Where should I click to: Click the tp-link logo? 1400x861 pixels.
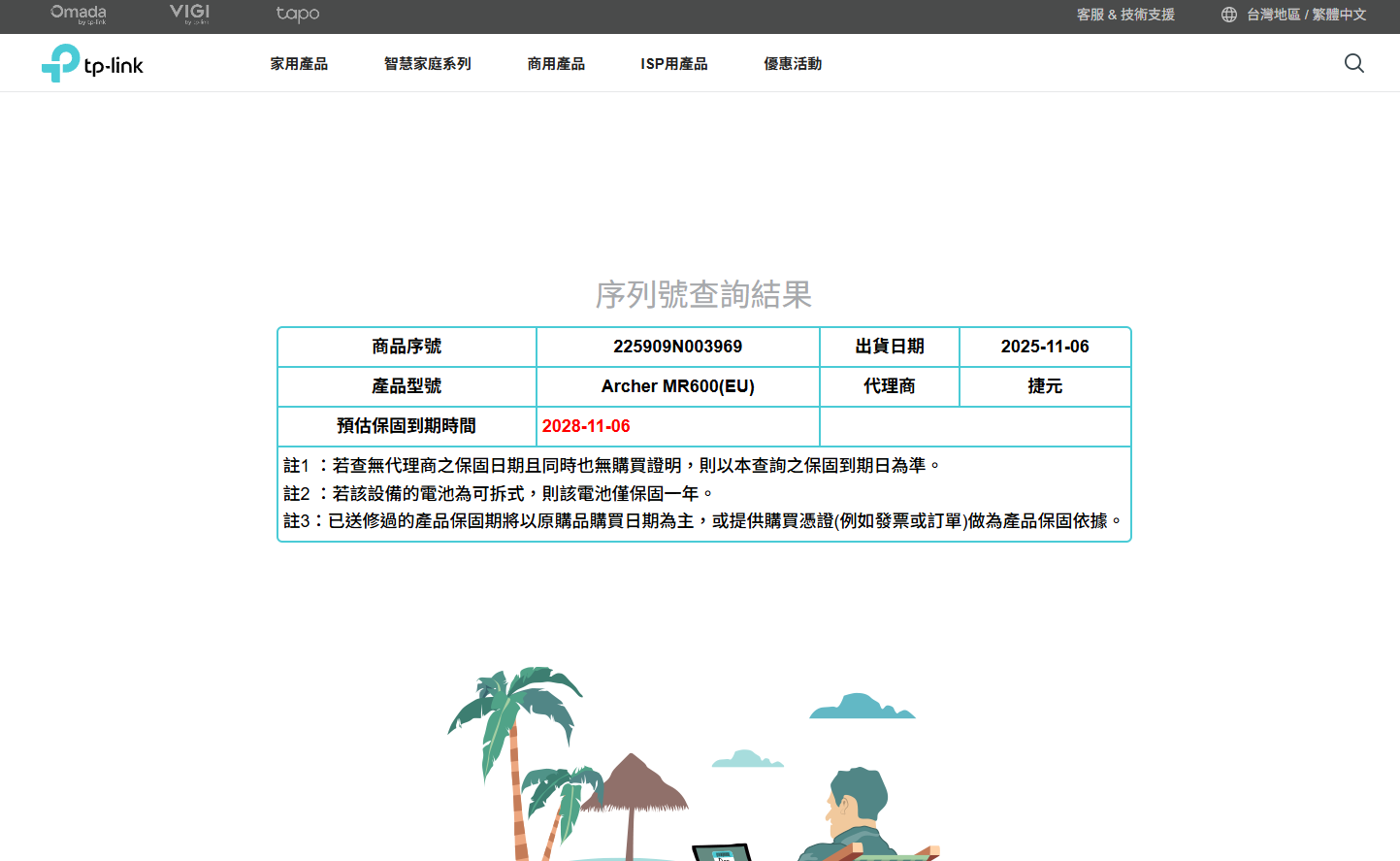coord(92,63)
